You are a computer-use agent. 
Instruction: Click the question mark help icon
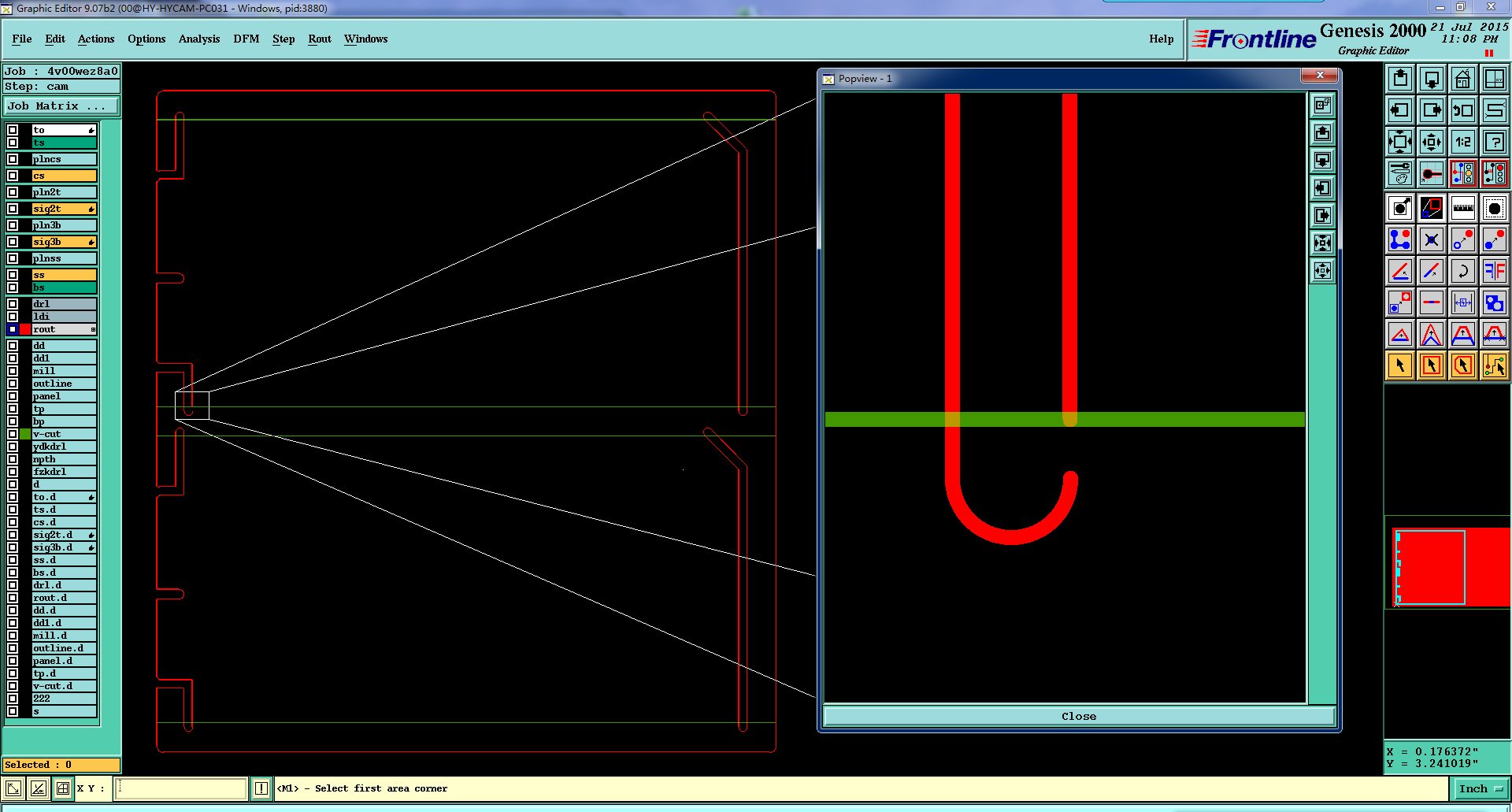[1495, 142]
